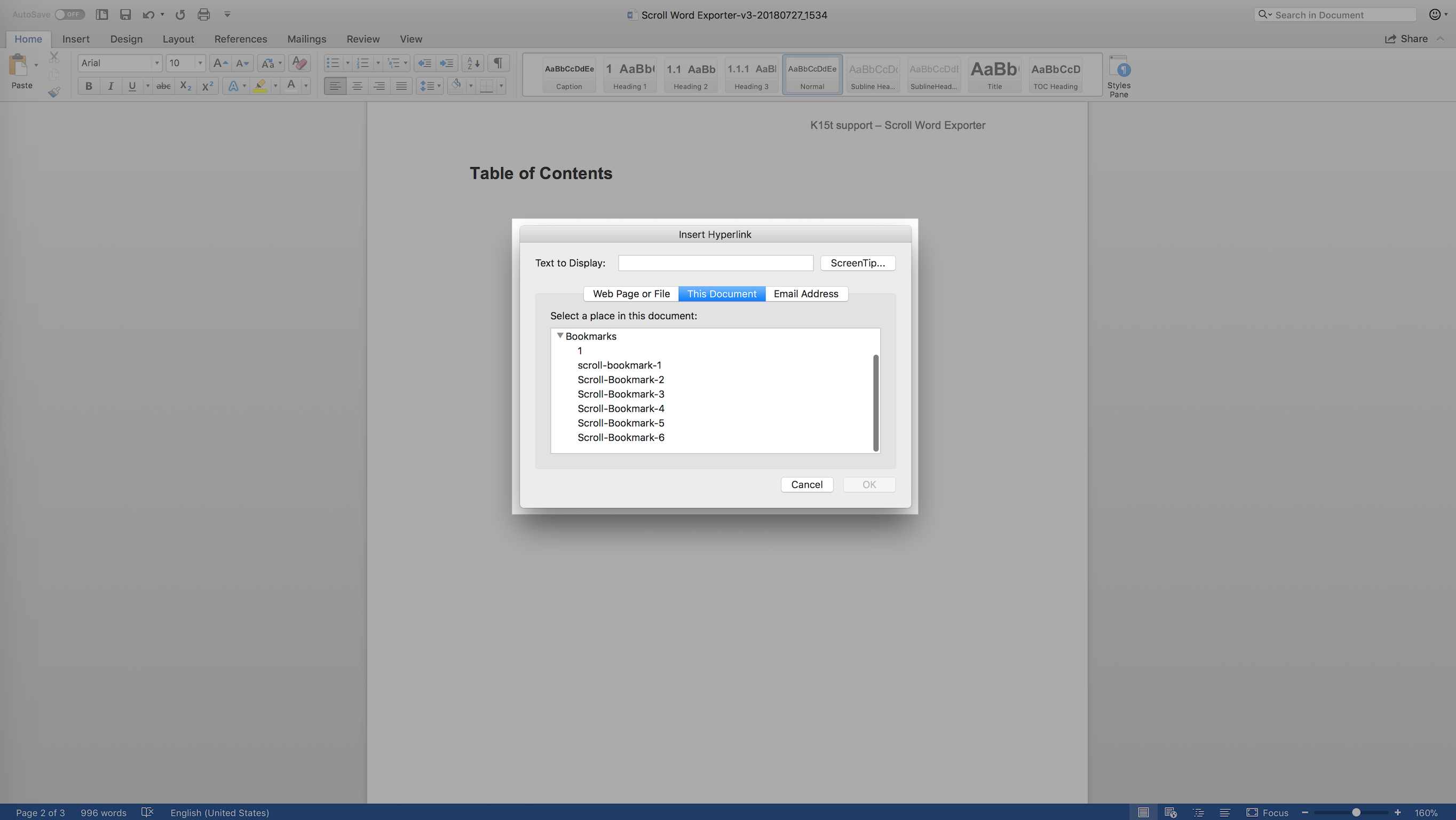Screen dimensions: 1456x820
Task: Collapse the Bookmarks tree
Action: [559, 335]
